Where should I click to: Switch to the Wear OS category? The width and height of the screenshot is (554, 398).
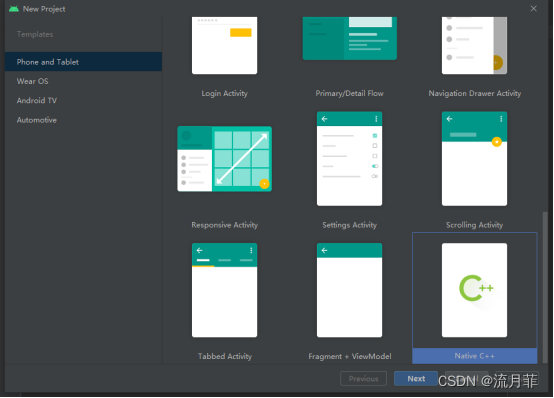(x=83, y=81)
